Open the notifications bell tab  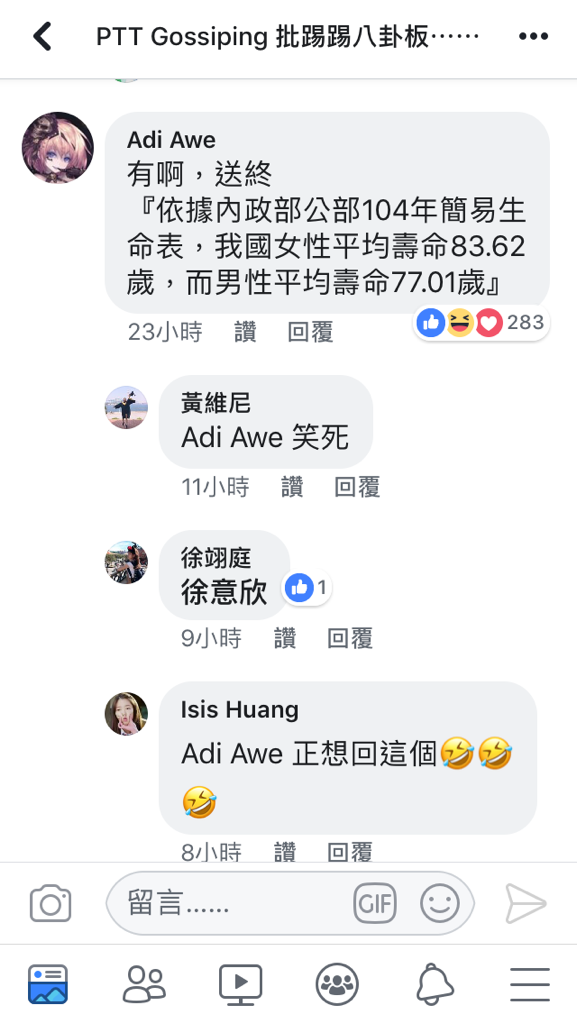coord(433,984)
